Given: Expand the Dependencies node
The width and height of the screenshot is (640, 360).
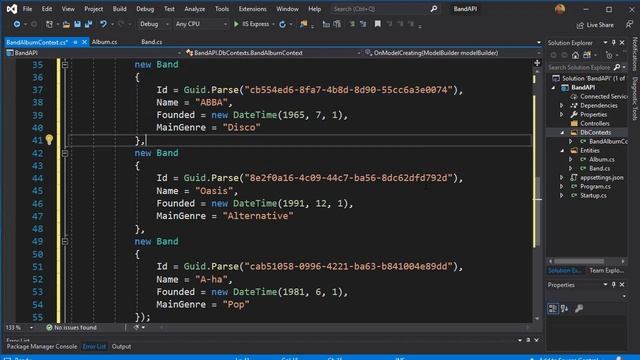Looking at the screenshot, I should 562,105.
